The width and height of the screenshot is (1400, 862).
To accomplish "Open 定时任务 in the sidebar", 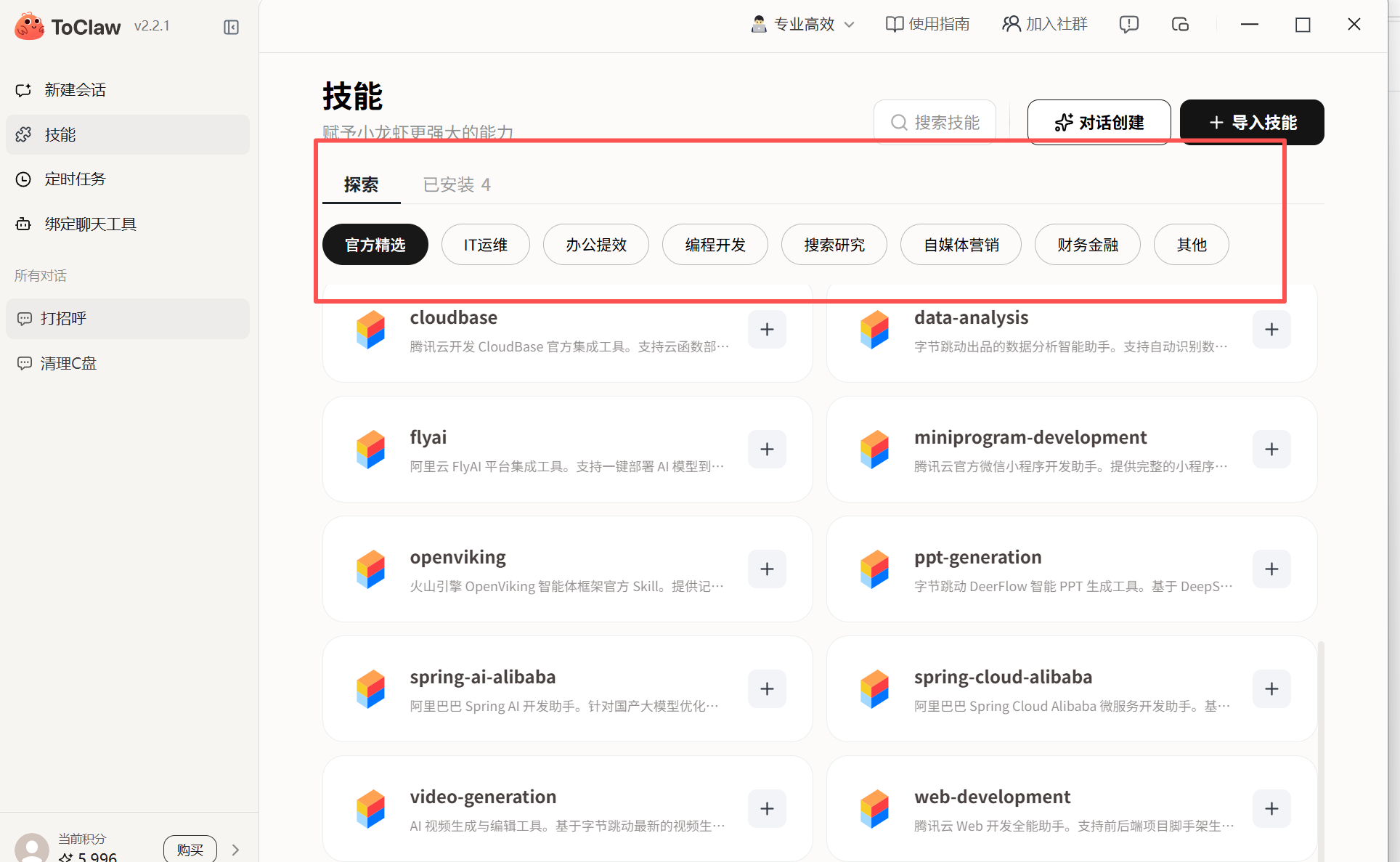I will coord(75,179).
